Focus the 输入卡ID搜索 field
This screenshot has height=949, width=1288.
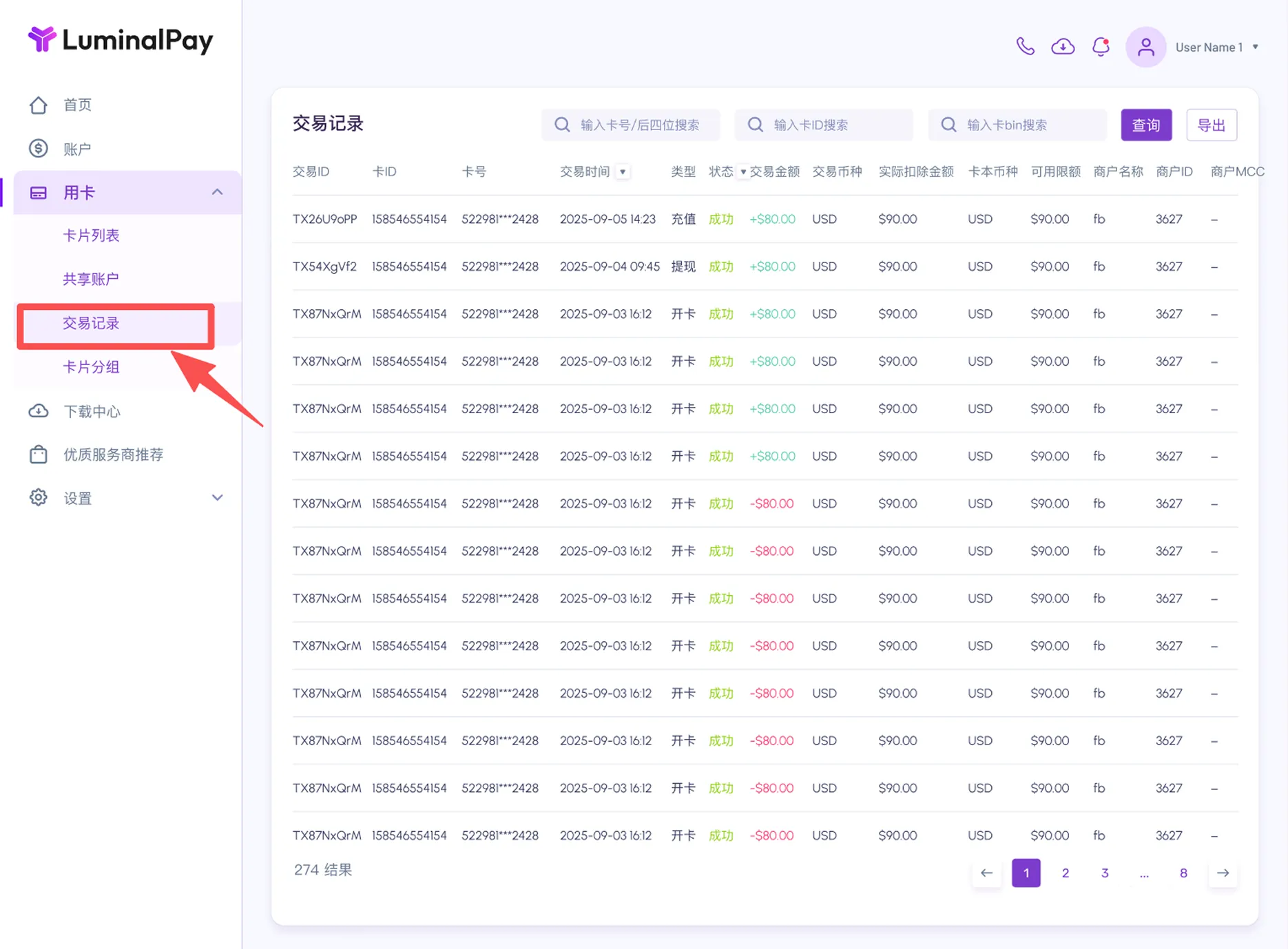[x=824, y=125]
